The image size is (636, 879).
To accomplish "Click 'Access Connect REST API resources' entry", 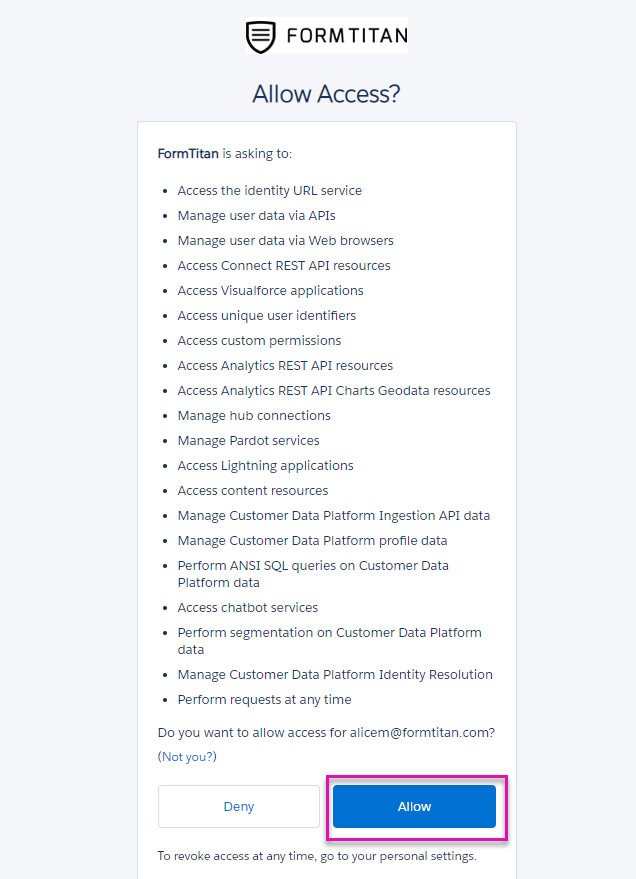I will [x=283, y=265].
